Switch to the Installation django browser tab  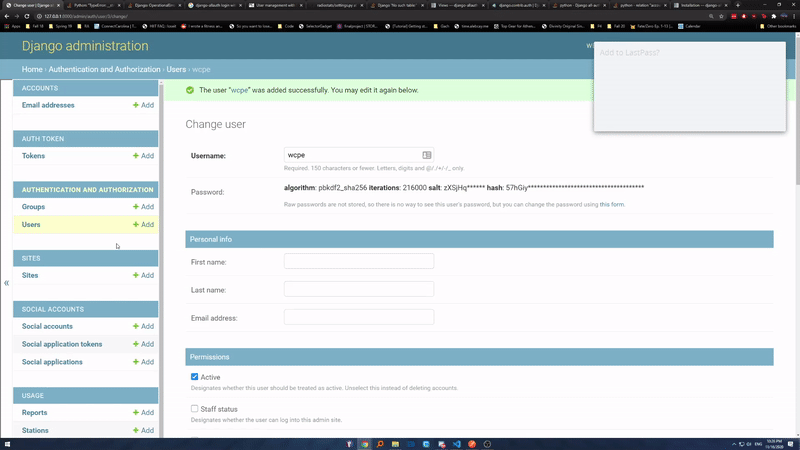point(700,5)
